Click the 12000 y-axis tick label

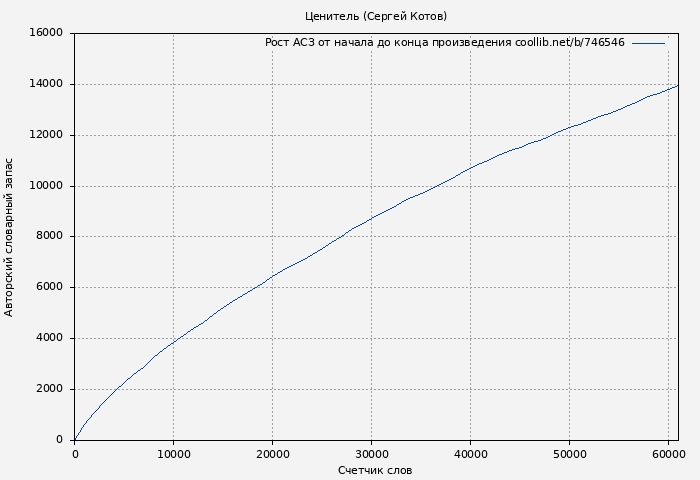coord(46,135)
